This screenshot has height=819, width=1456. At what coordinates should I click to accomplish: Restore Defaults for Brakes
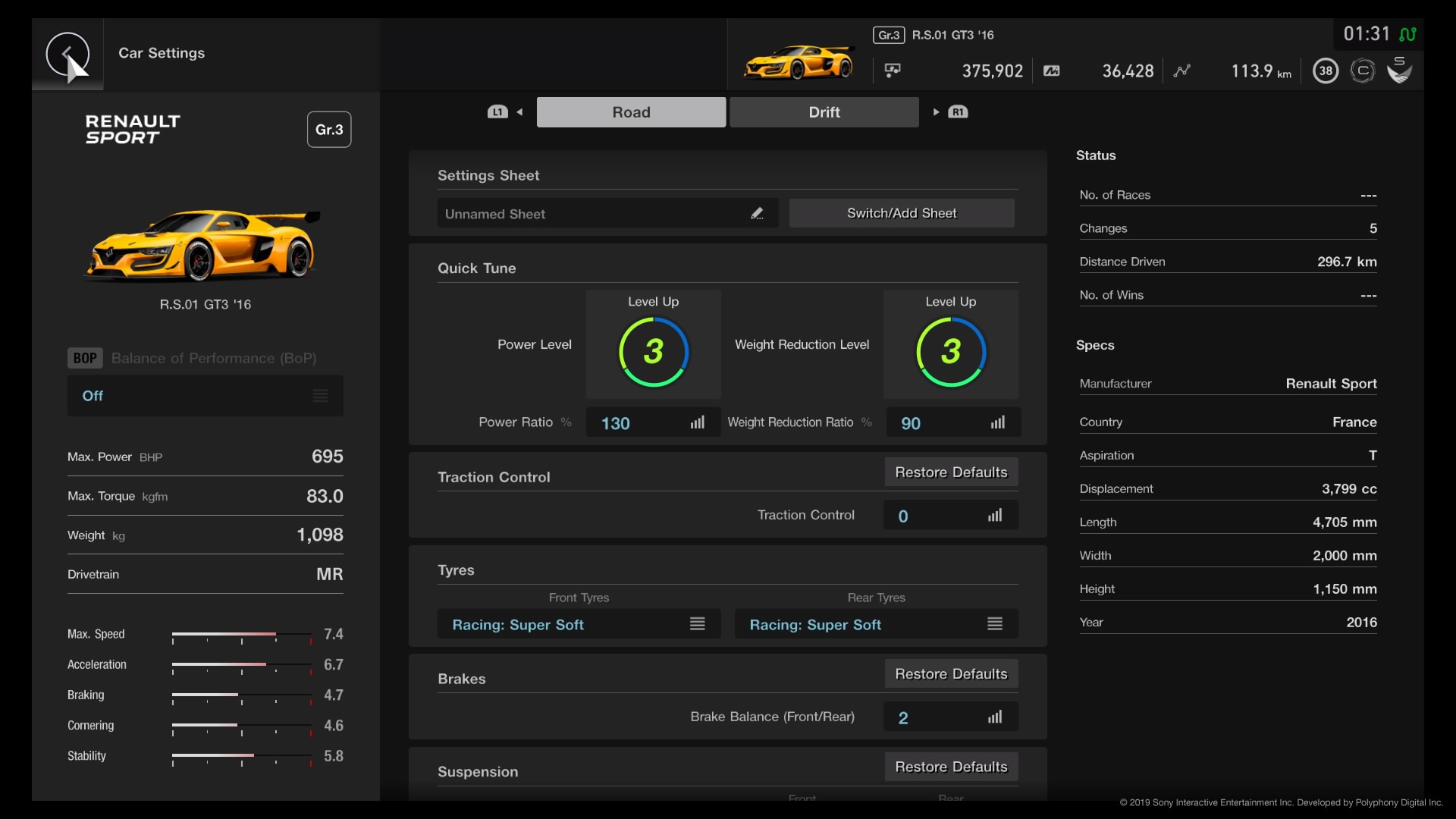point(951,674)
